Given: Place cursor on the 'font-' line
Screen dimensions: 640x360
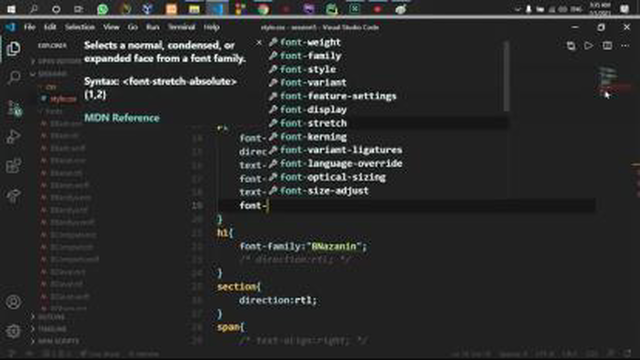Looking at the screenshot, I should pos(253,206).
